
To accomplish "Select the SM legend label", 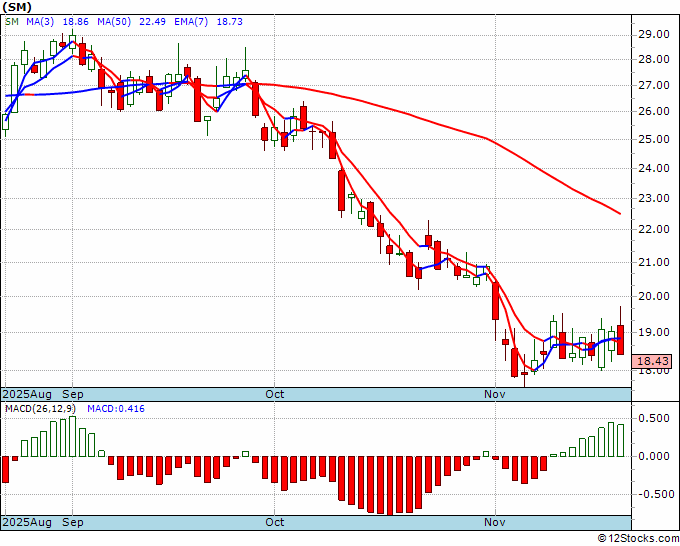I will tap(12, 21).
